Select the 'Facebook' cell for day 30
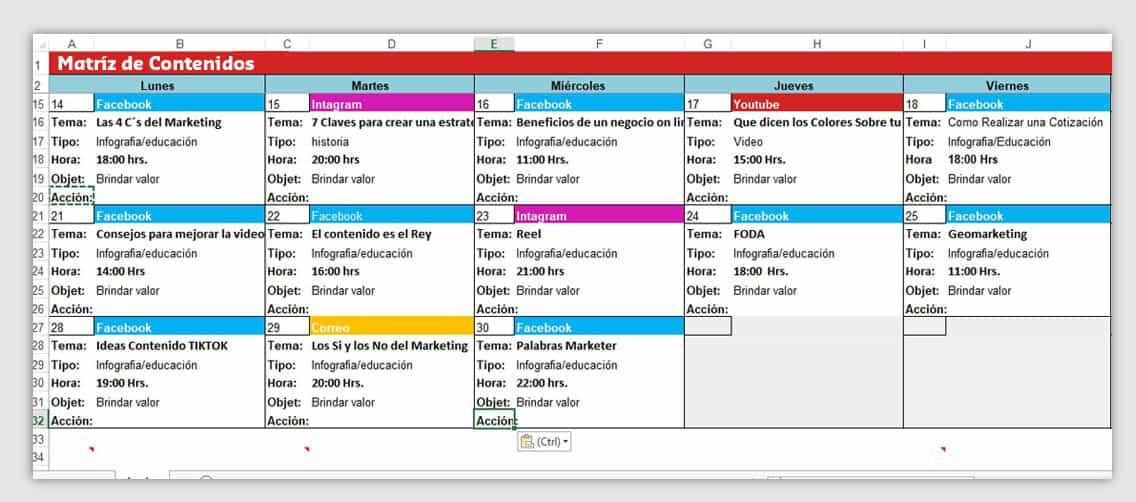The height and width of the screenshot is (502, 1136). (x=598, y=327)
